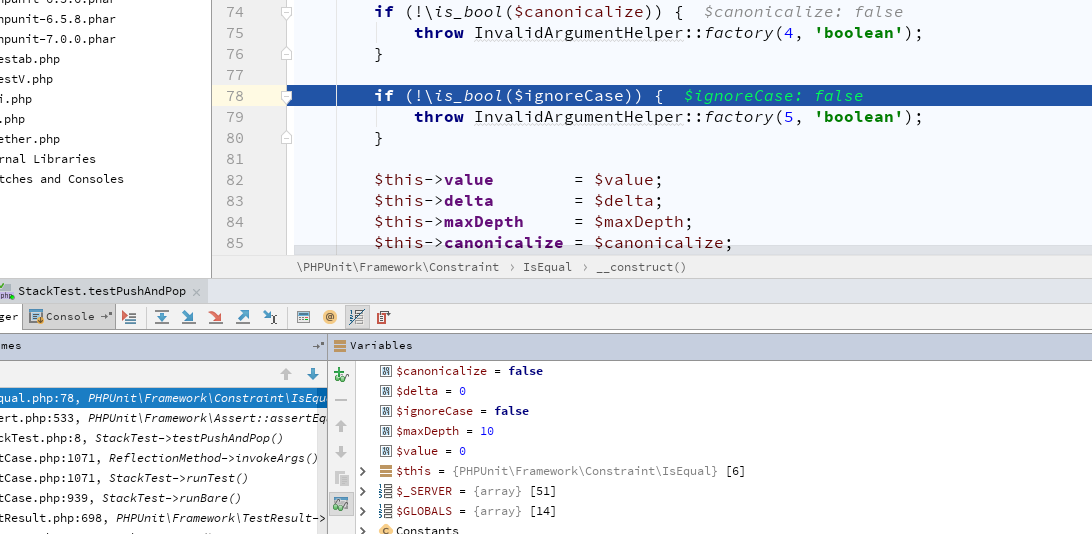Toggle the orange @ toolbar button

click(x=330, y=317)
